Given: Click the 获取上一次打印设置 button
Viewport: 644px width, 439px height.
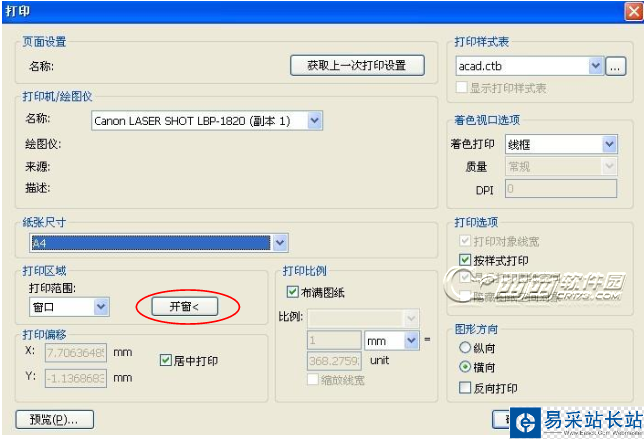Looking at the screenshot, I should (357, 65).
